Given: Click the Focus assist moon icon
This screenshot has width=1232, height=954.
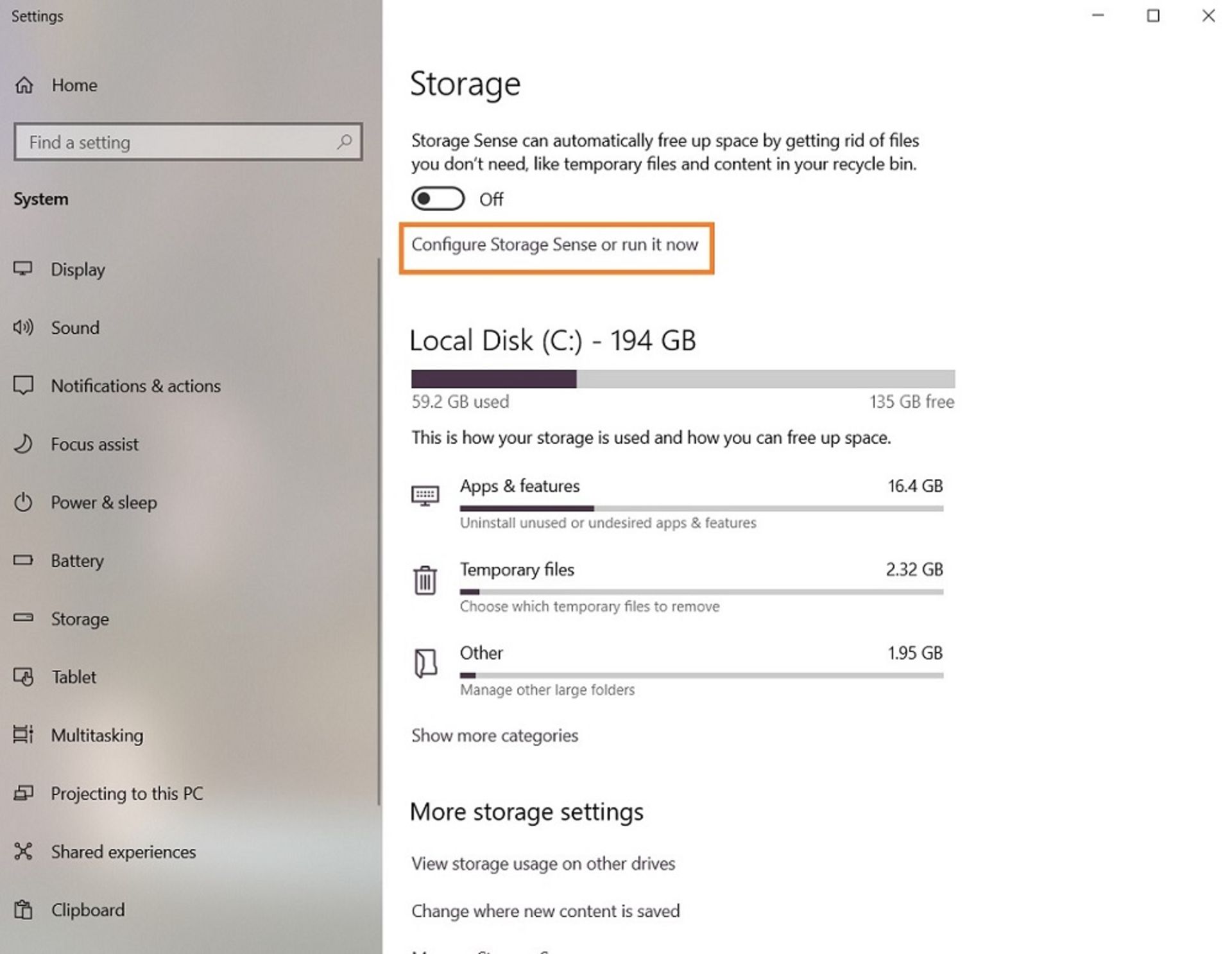Looking at the screenshot, I should point(23,444).
